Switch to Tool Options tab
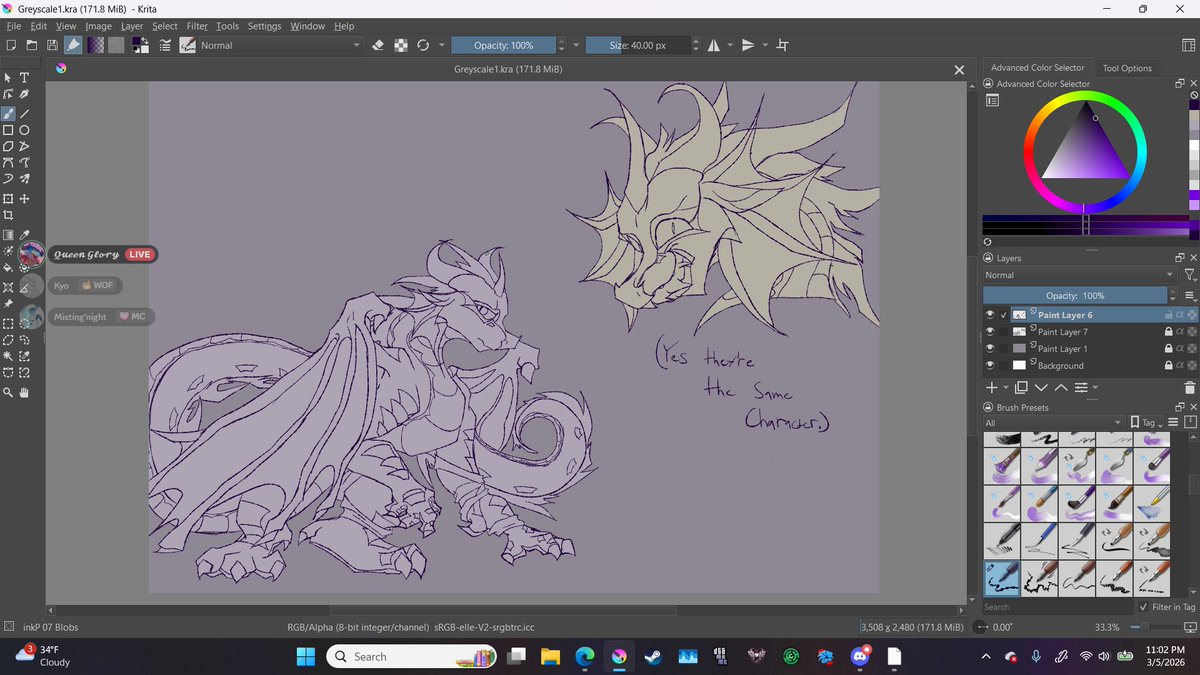This screenshot has height=675, width=1200. click(x=1127, y=68)
